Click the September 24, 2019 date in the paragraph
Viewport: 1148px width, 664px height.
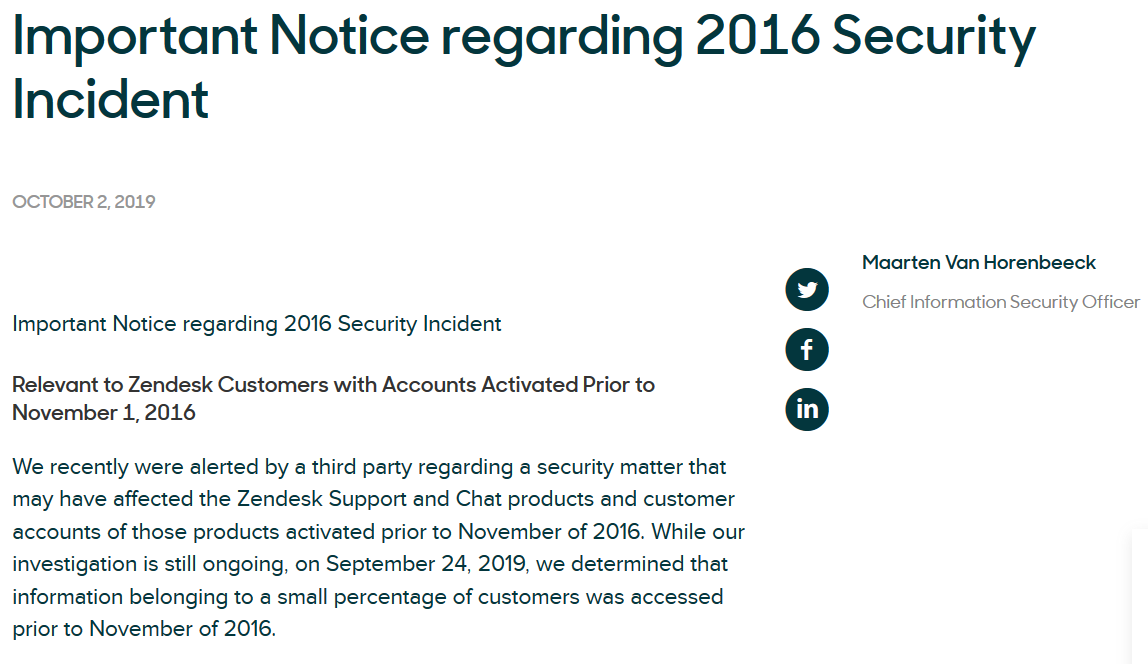(x=425, y=564)
